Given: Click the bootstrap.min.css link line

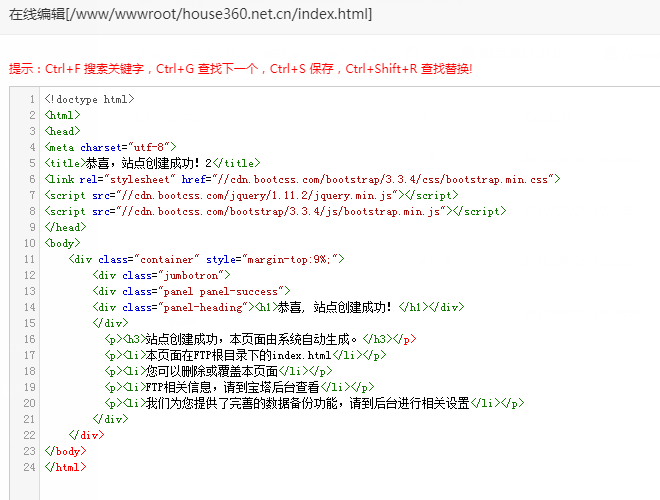Looking at the screenshot, I should point(302,179).
